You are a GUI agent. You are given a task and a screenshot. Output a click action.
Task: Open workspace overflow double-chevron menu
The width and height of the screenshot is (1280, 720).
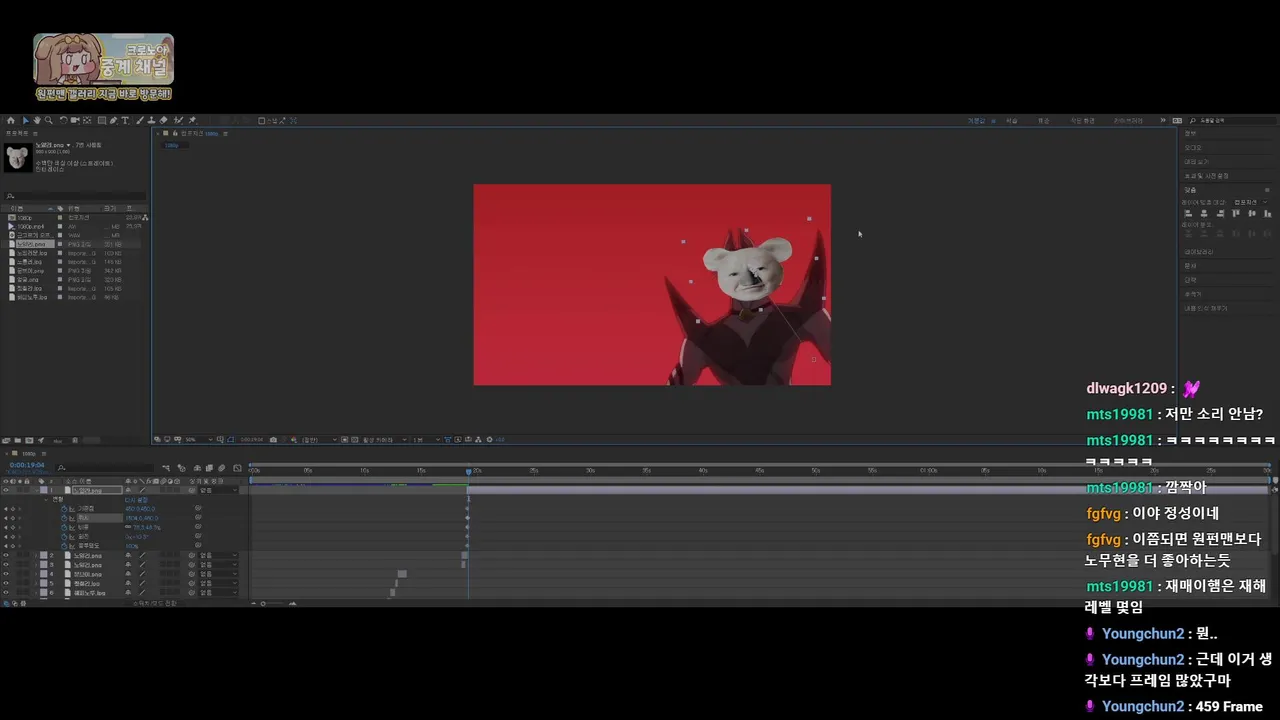coord(1163,120)
